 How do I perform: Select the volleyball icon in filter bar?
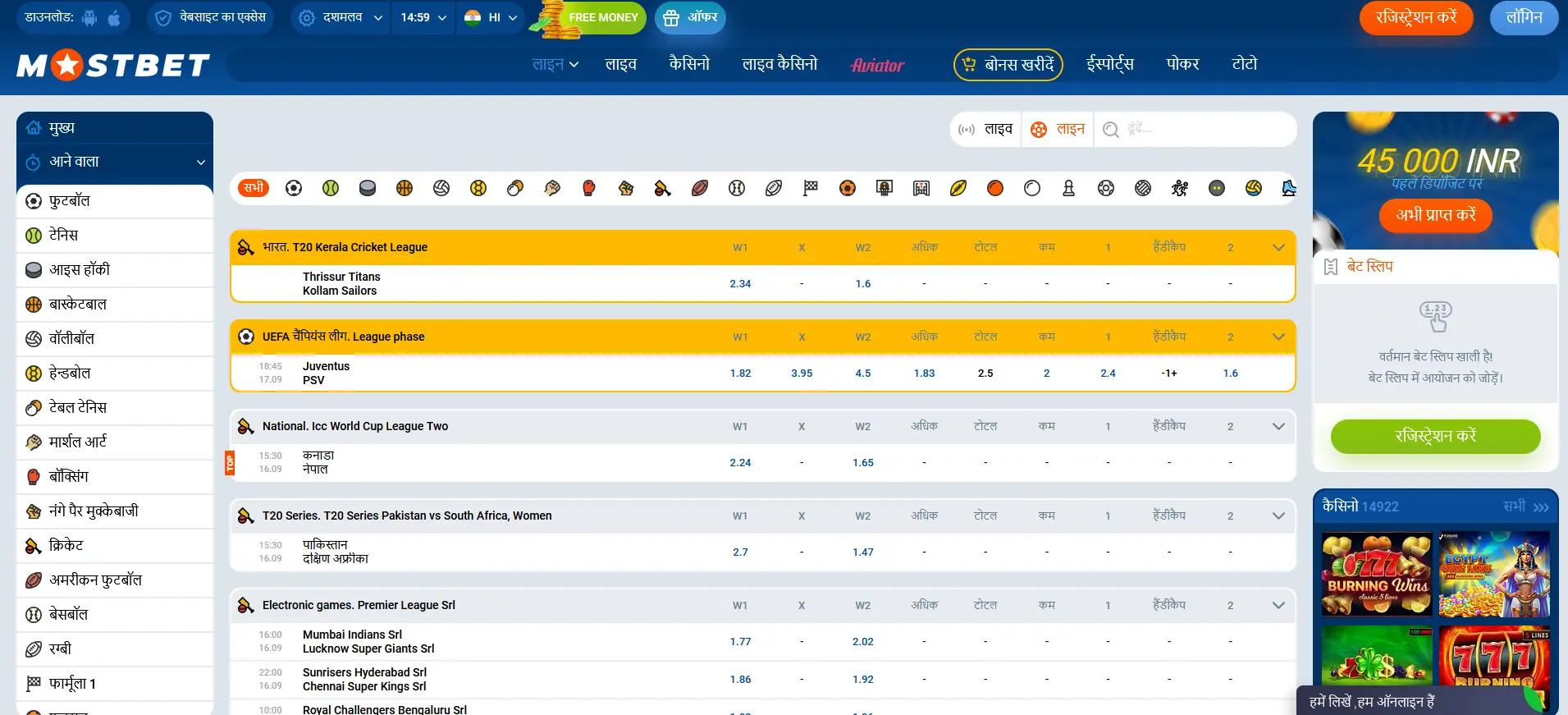tap(441, 188)
